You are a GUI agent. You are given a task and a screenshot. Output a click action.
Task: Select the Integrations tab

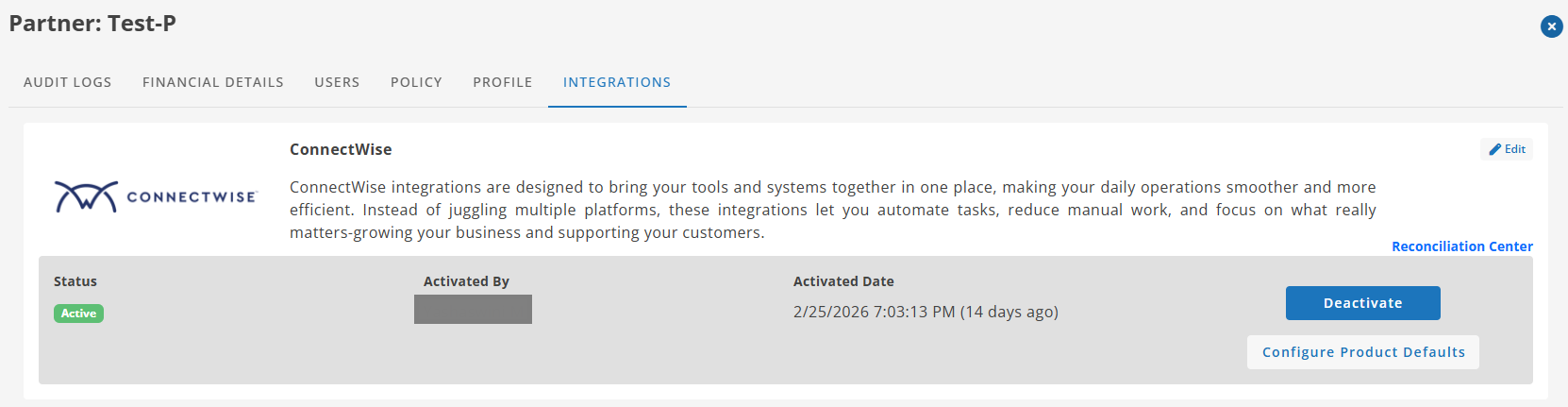point(617,82)
